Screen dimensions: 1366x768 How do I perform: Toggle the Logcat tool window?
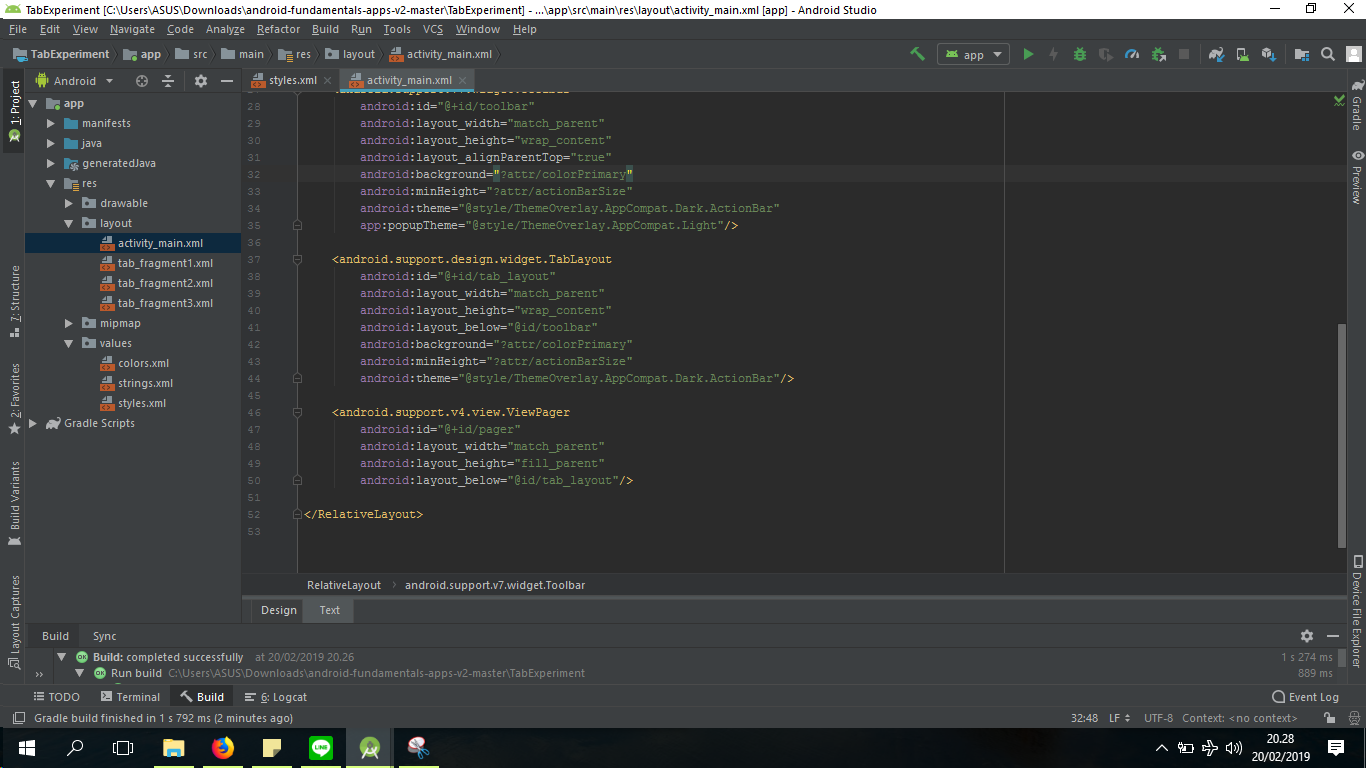pyautogui.click(x=283, y=696)
